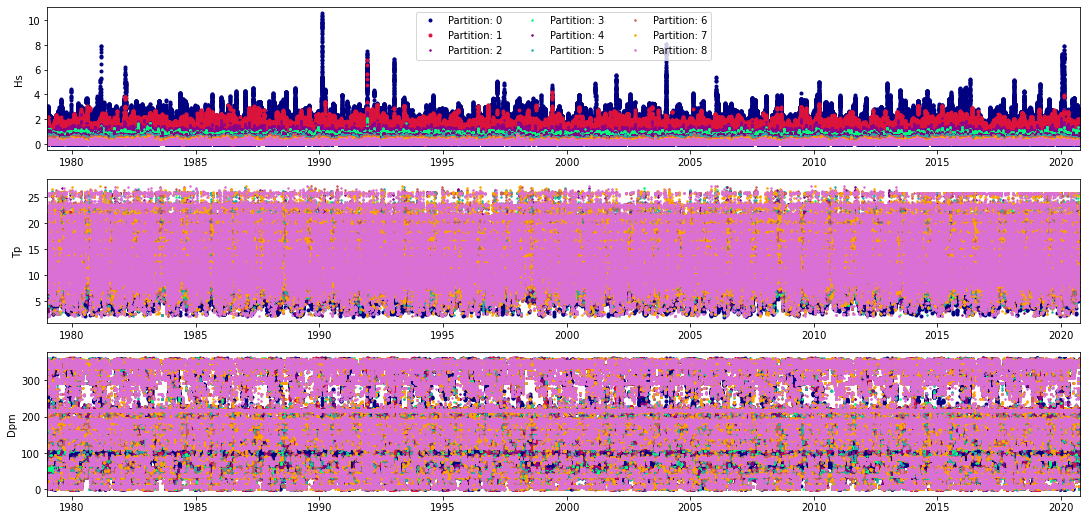Select the Partition: 2 legend label
1086x520 pixels.
click(474, 50)
